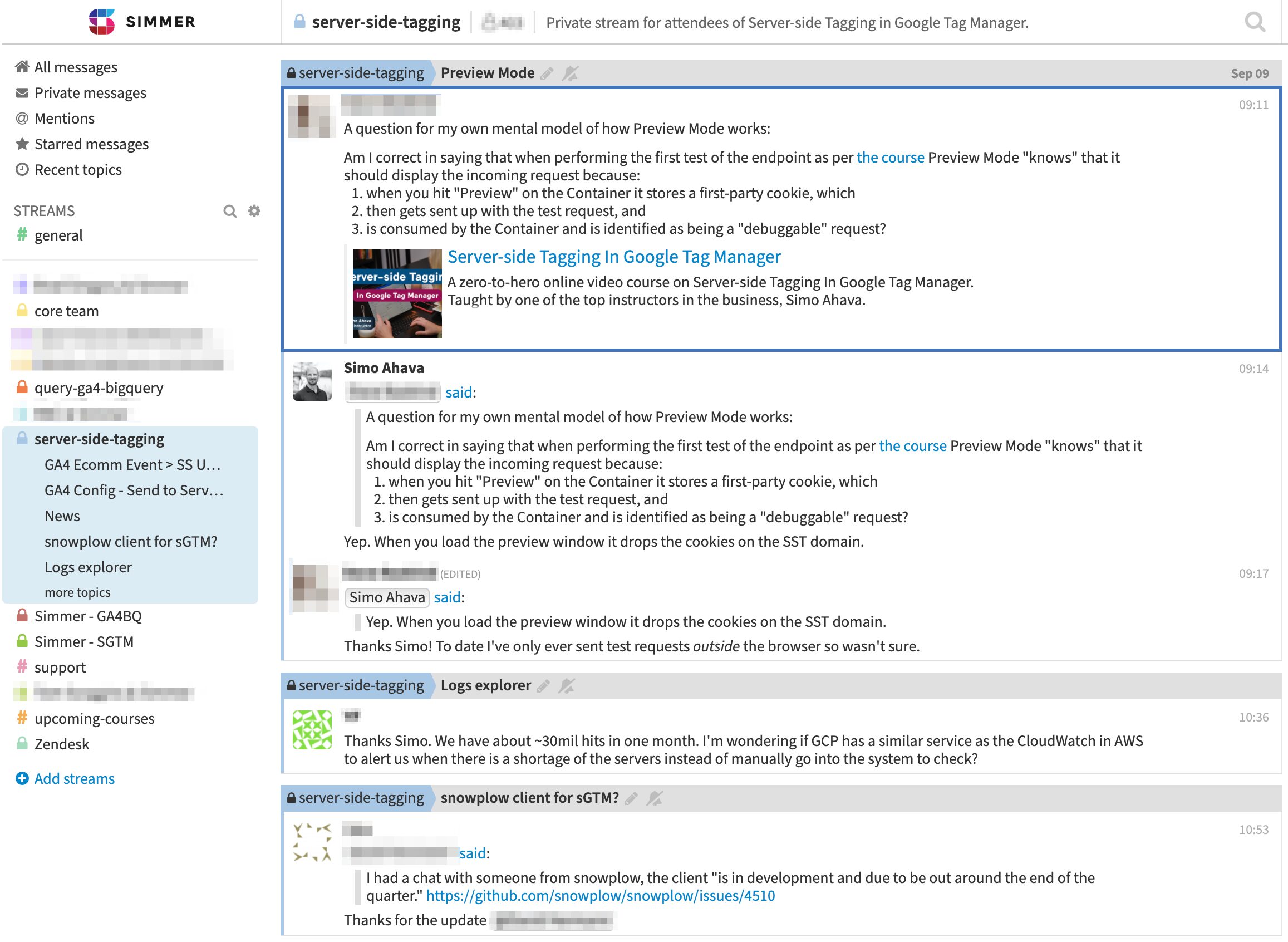Click the 09:14 message timestamp
Image resolution: width=1288 pixels, height=942 pixels.
[x=1253, y=370]
